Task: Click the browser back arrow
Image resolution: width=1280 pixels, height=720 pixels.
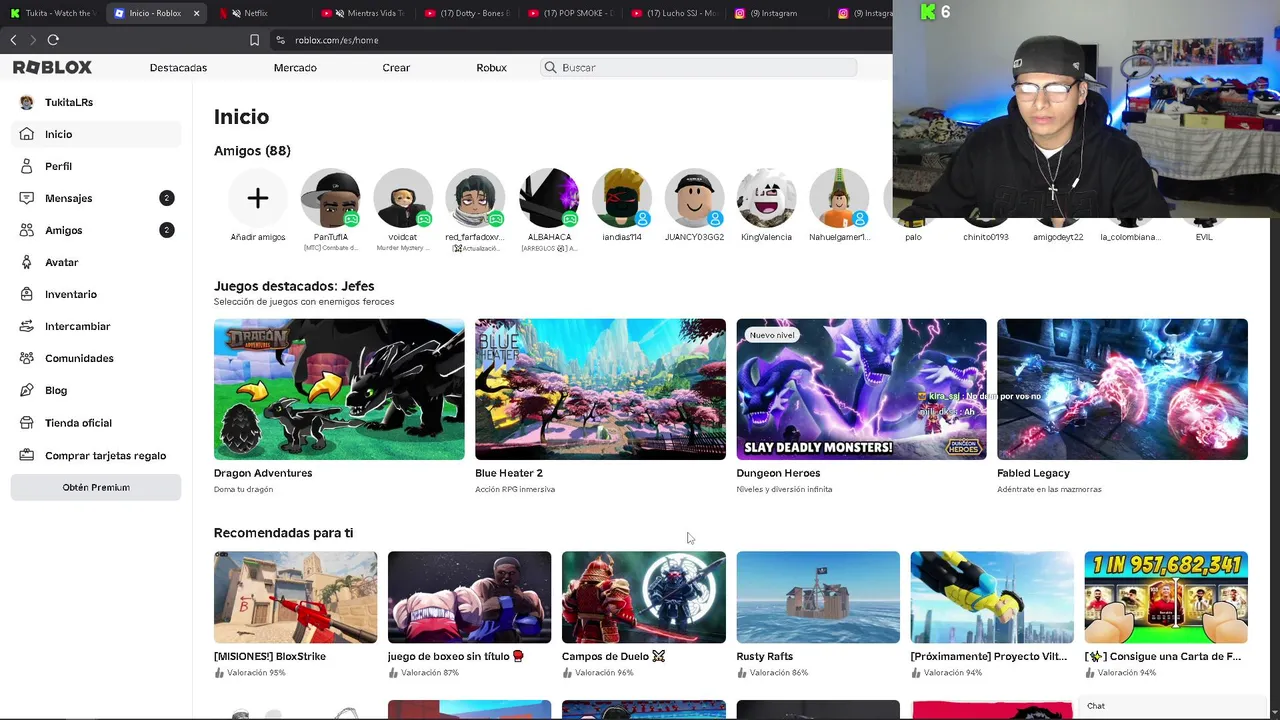Action: pyautogui.click(x=13, y=40)
